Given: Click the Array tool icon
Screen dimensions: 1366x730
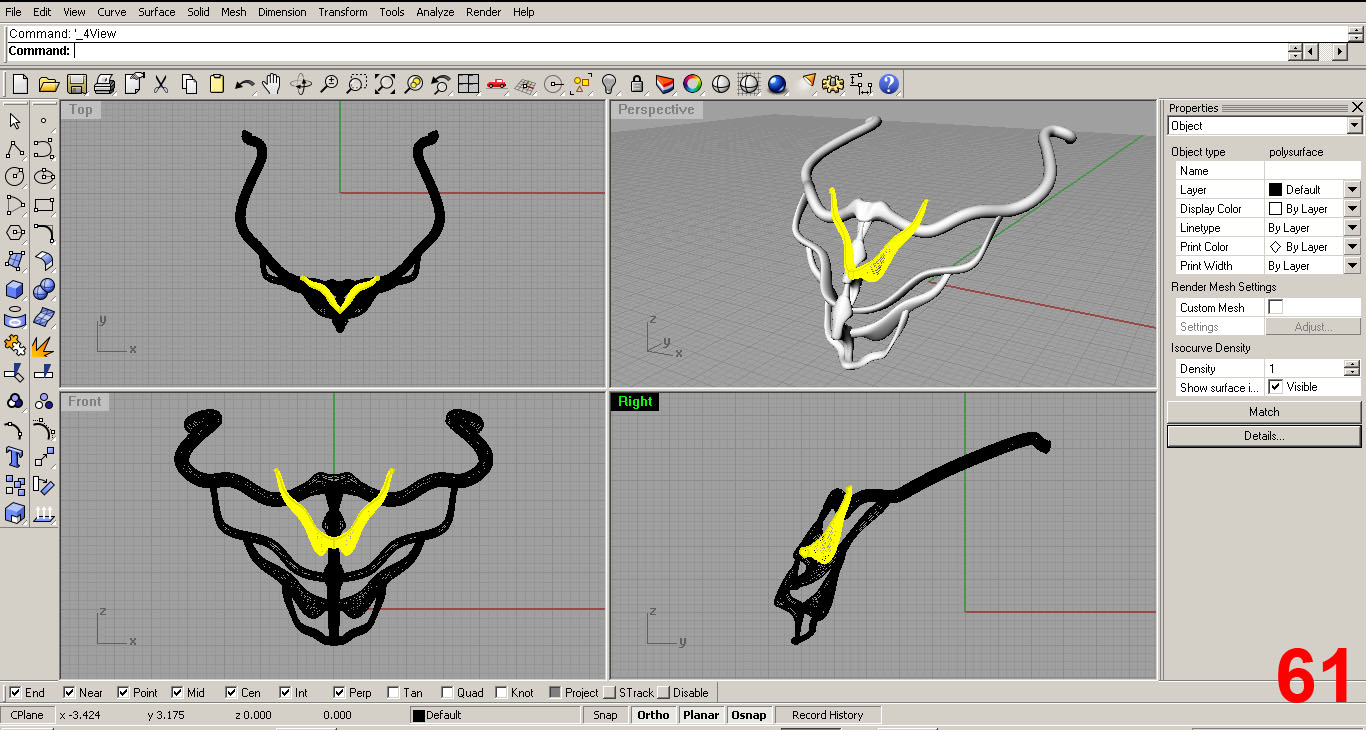Looking at the screenshot, I should tap(15, 485).
